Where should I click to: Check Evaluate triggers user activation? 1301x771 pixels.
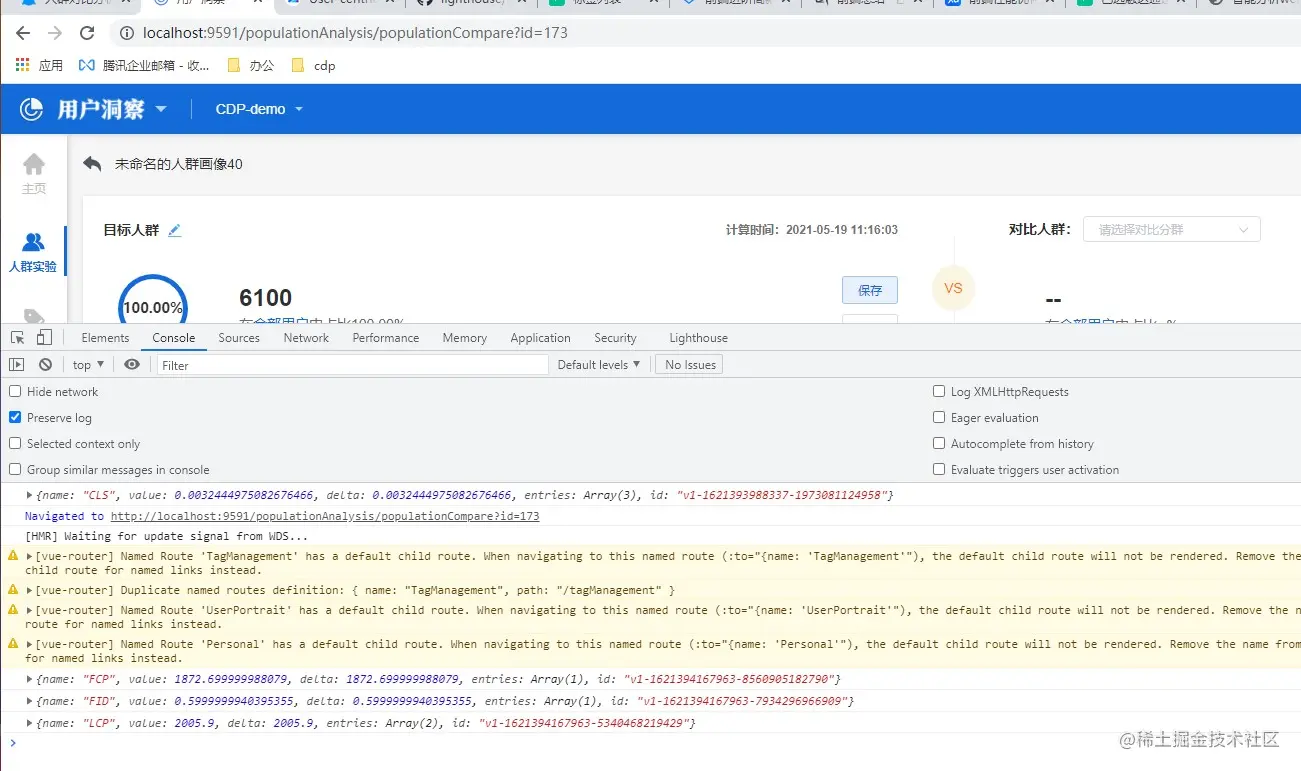point(939,470)
